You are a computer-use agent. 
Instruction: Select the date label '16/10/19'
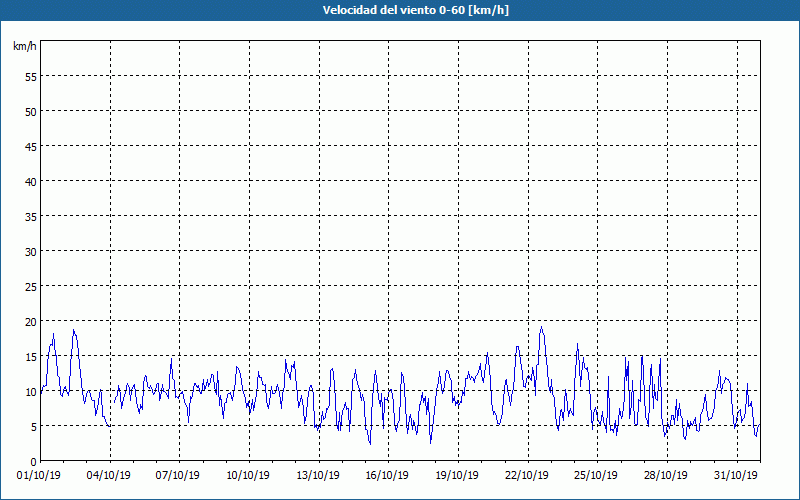(387, 476)
